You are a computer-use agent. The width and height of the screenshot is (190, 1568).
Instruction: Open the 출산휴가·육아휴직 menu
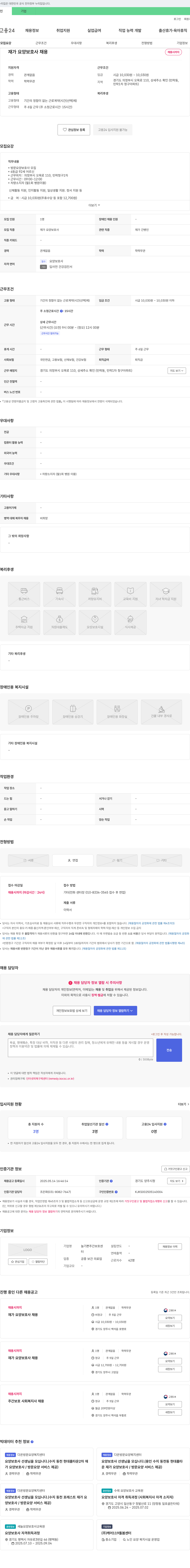173,31
